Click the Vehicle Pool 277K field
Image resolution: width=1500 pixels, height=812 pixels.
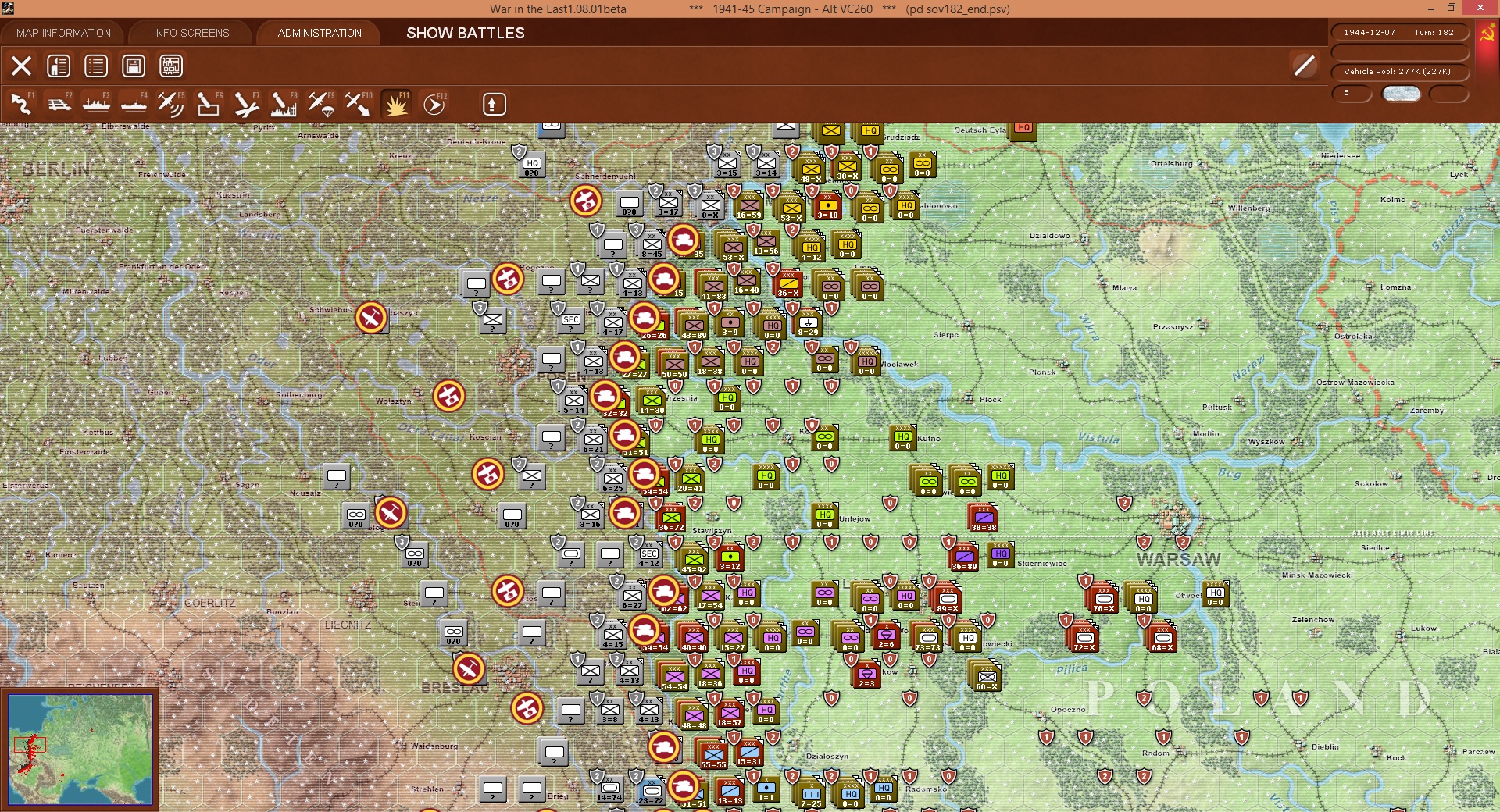pos(1399,72)
